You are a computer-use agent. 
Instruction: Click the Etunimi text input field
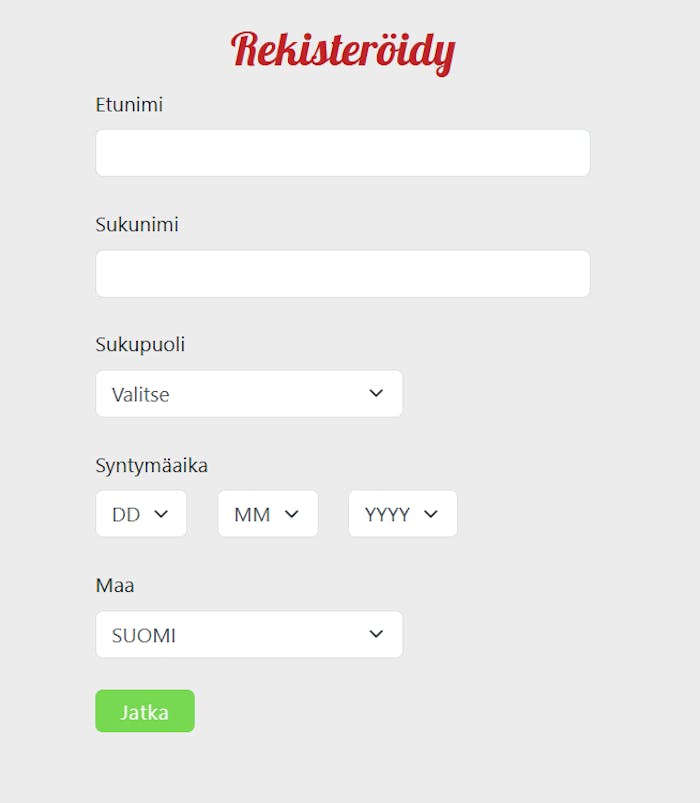click(x=342, y=153)
